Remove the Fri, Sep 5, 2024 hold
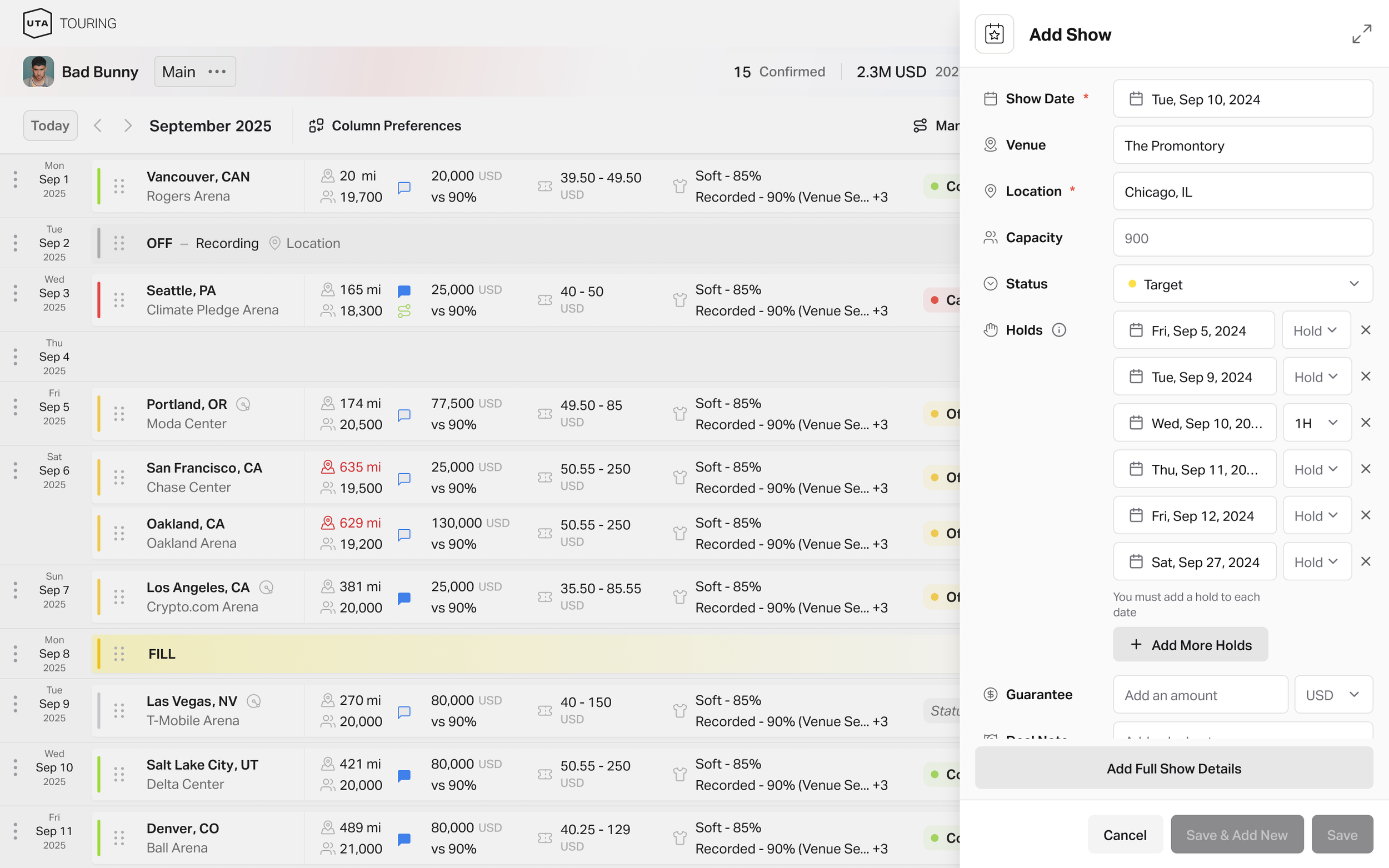The width and height of the screenshot is (1389, 868). pyautogui.click(x=1365, y=330)
